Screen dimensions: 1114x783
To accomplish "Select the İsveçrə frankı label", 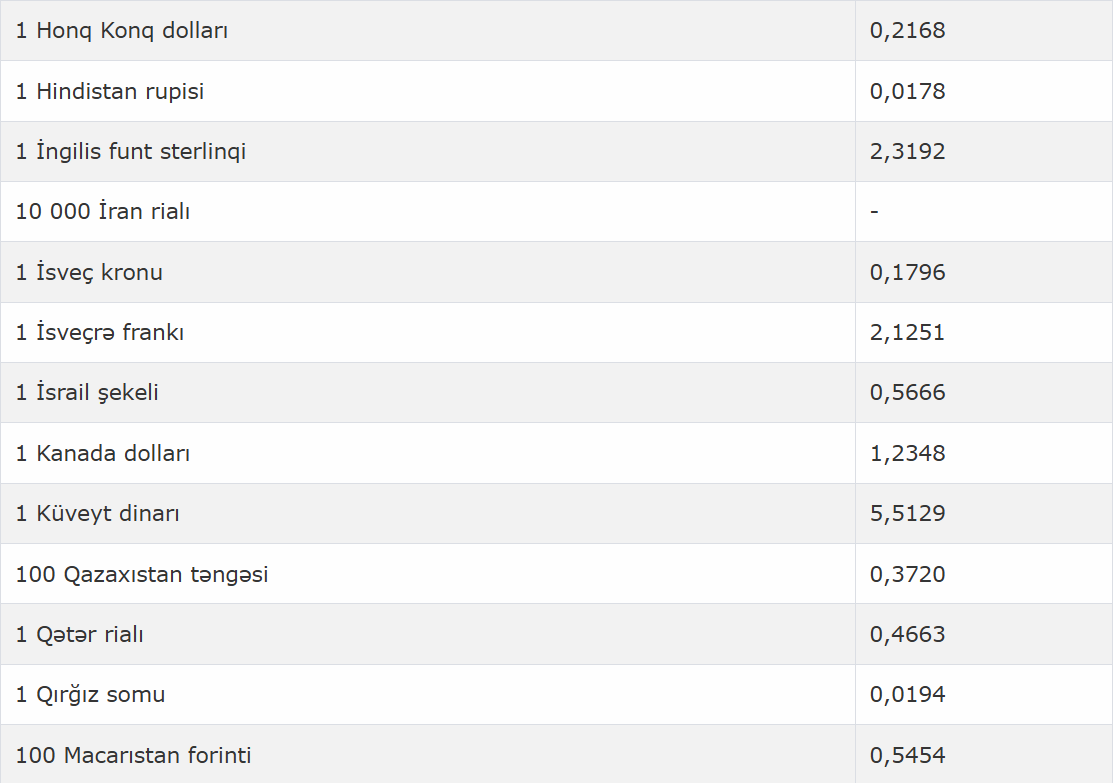I will (99, 333).
